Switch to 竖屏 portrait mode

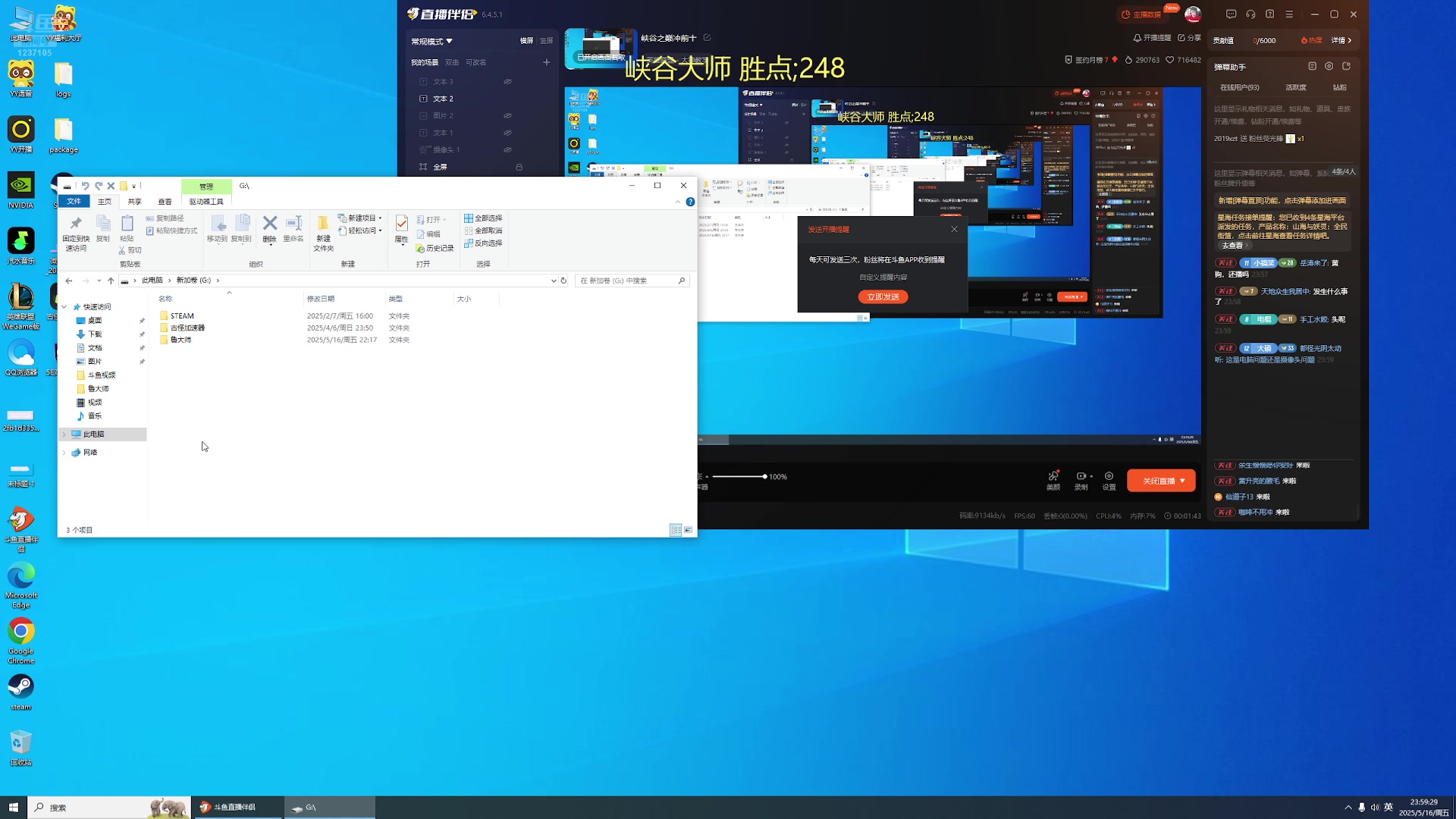pyautogui.click(x=546, y=41)
